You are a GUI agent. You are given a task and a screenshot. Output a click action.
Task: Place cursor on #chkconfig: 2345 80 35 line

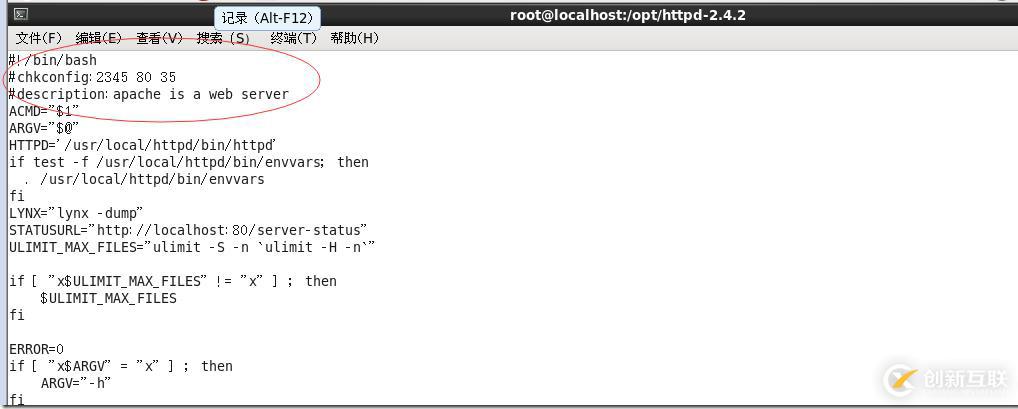tap(92, 77)
